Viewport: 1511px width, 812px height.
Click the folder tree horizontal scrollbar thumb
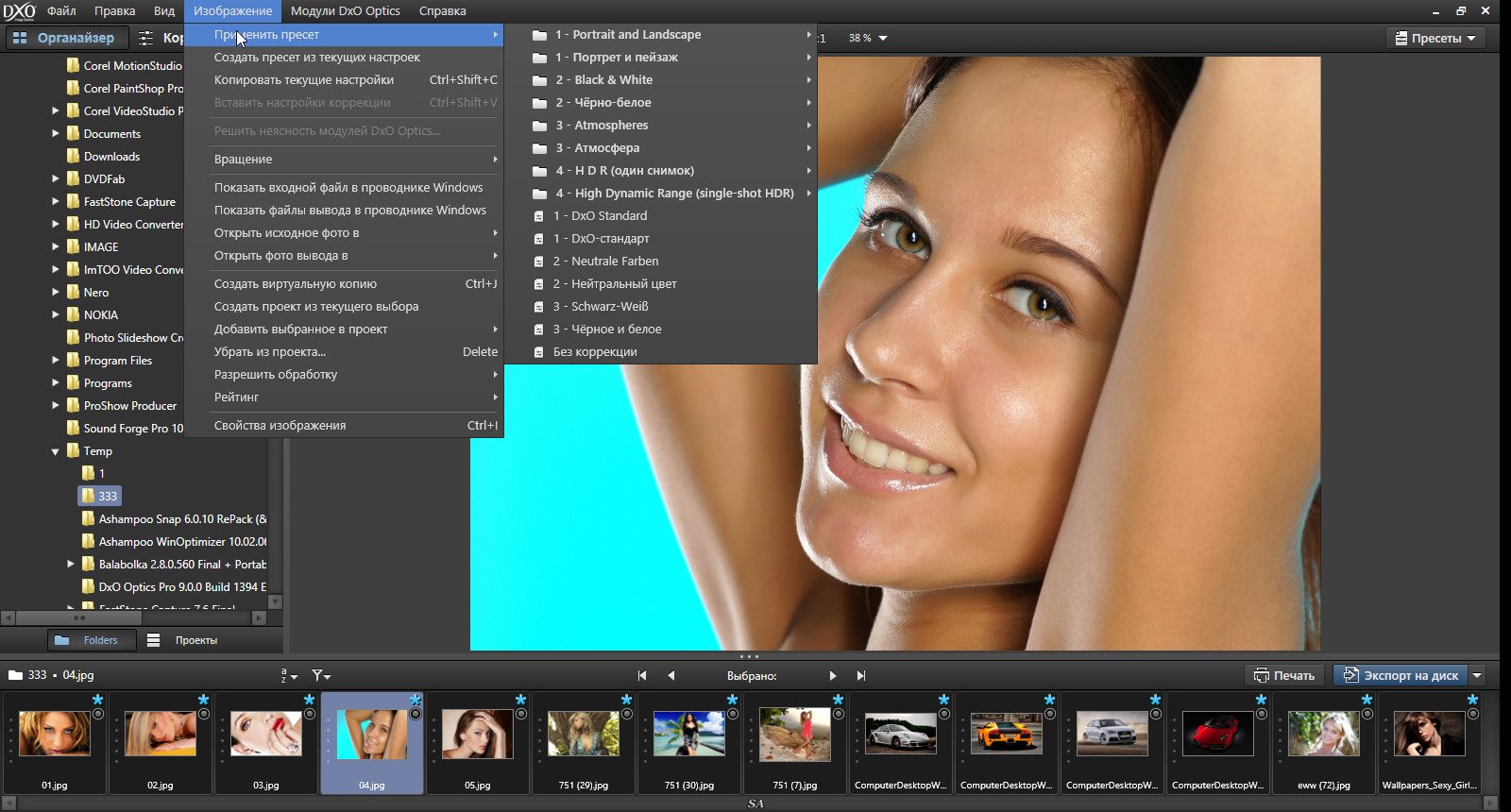[x=79, y=617]
